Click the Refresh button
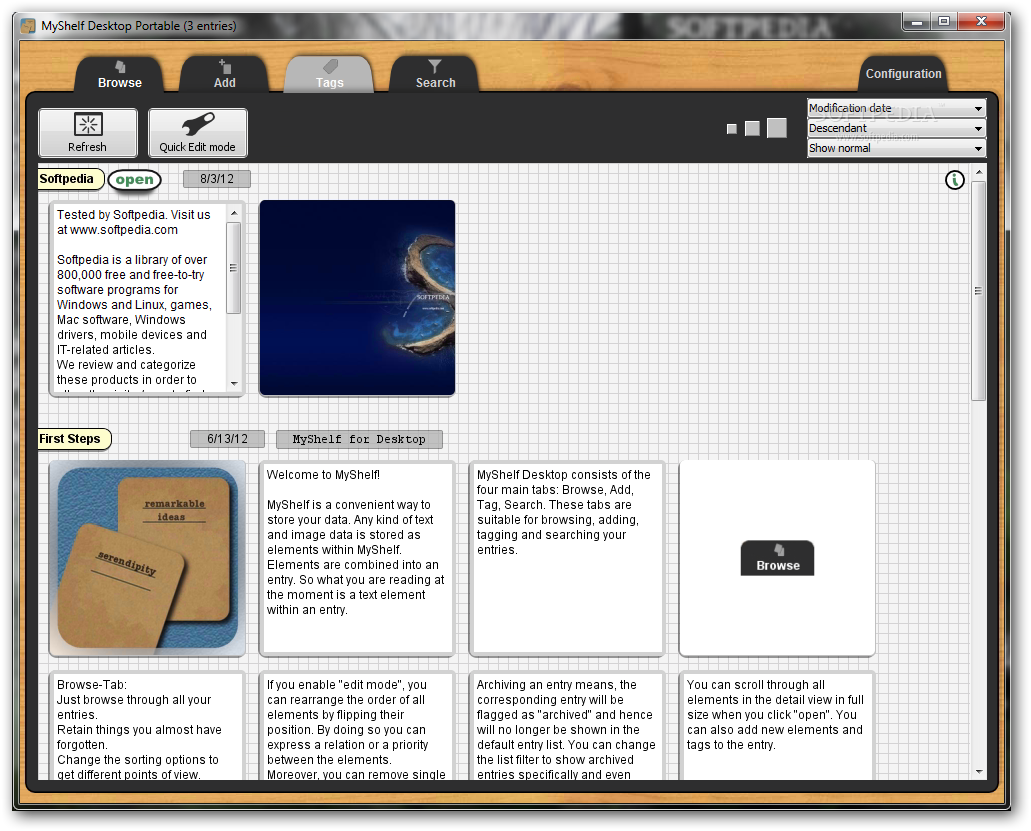 pos(88,133)
